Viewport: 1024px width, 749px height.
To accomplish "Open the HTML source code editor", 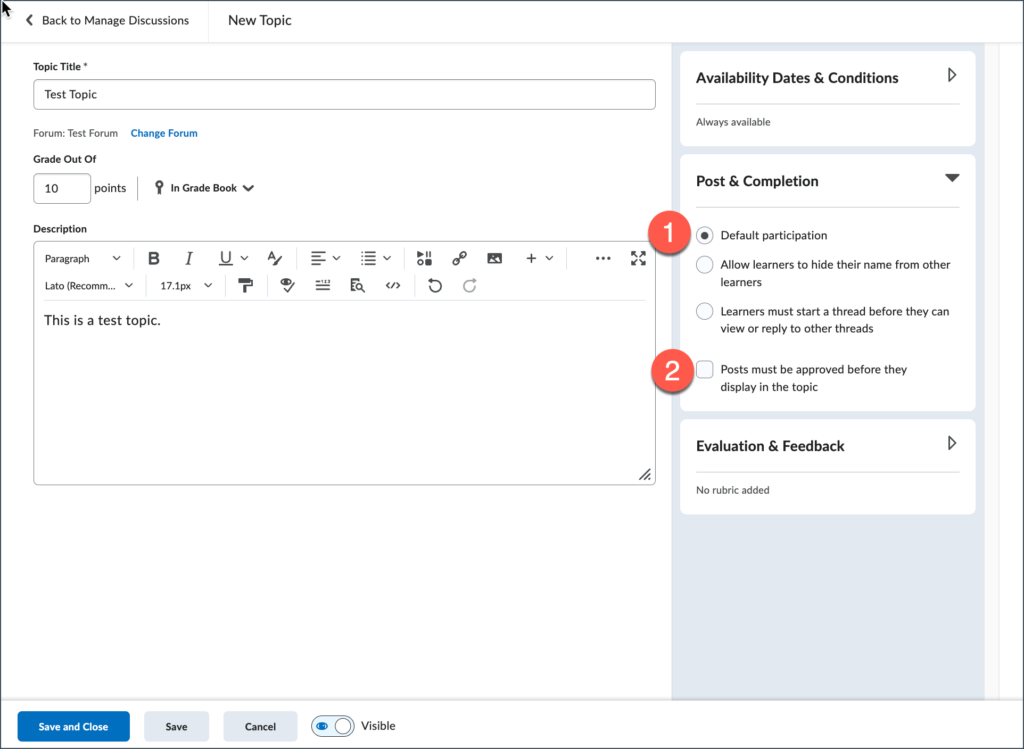I will [391, 285].
